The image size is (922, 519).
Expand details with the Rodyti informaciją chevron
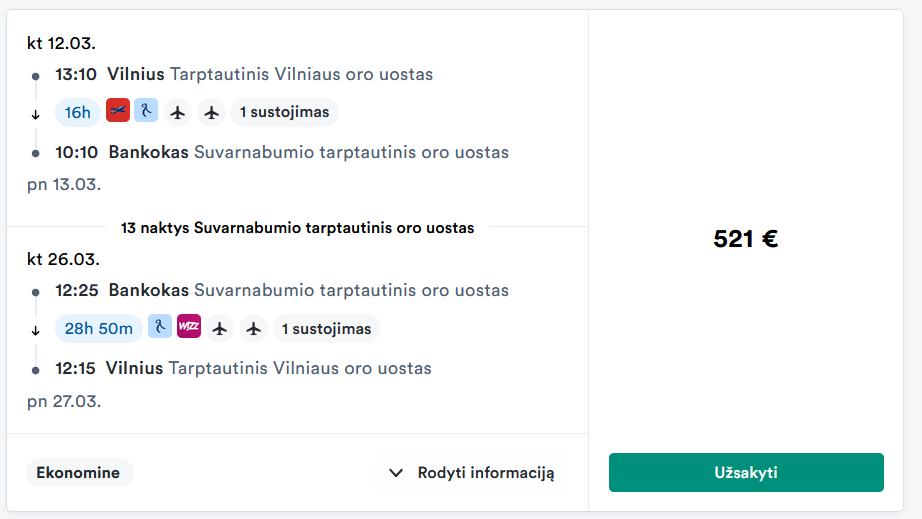click(396, 473)
